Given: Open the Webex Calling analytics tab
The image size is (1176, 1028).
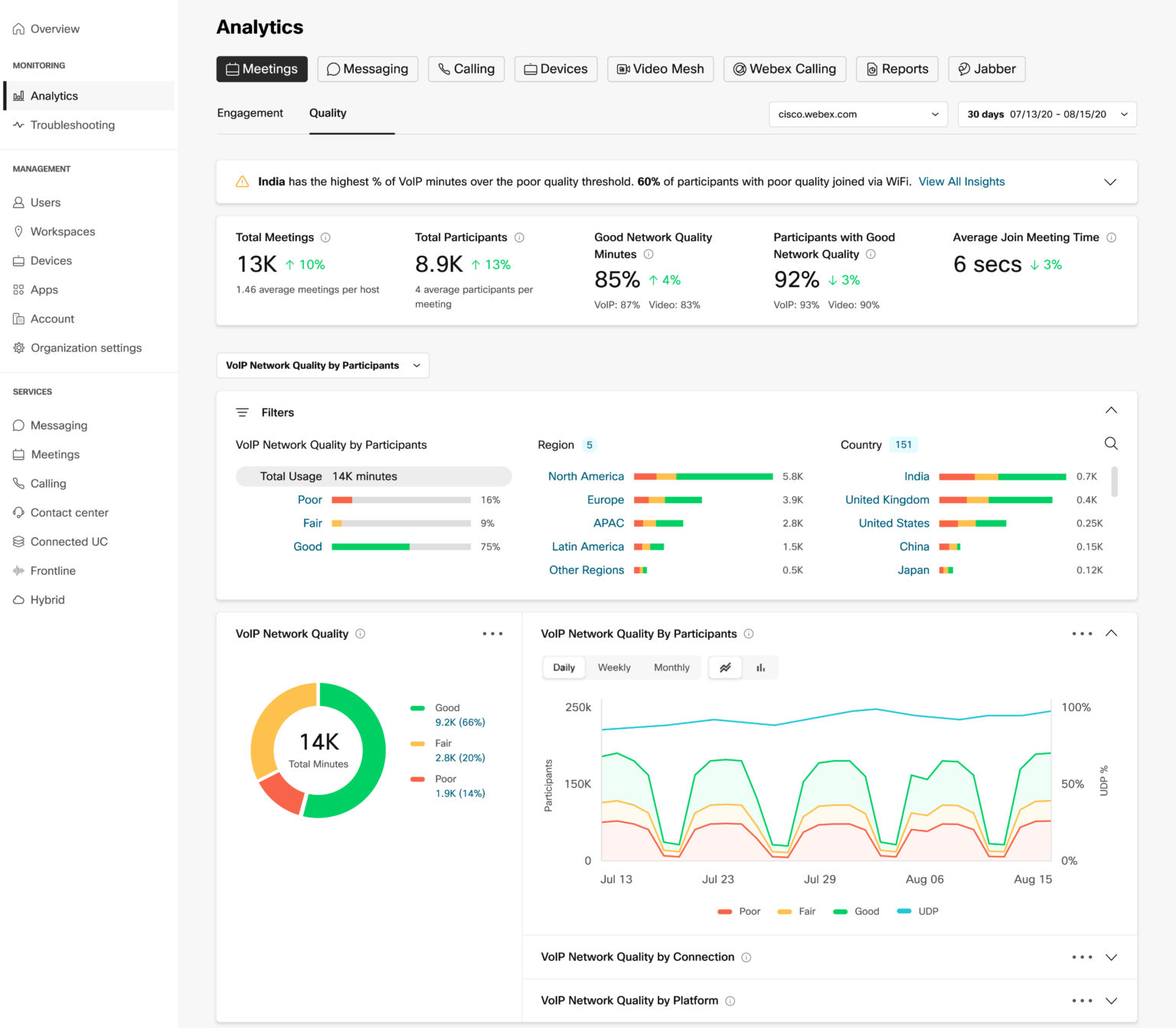Looking at the screenshot, I should [x=785, y=69].
